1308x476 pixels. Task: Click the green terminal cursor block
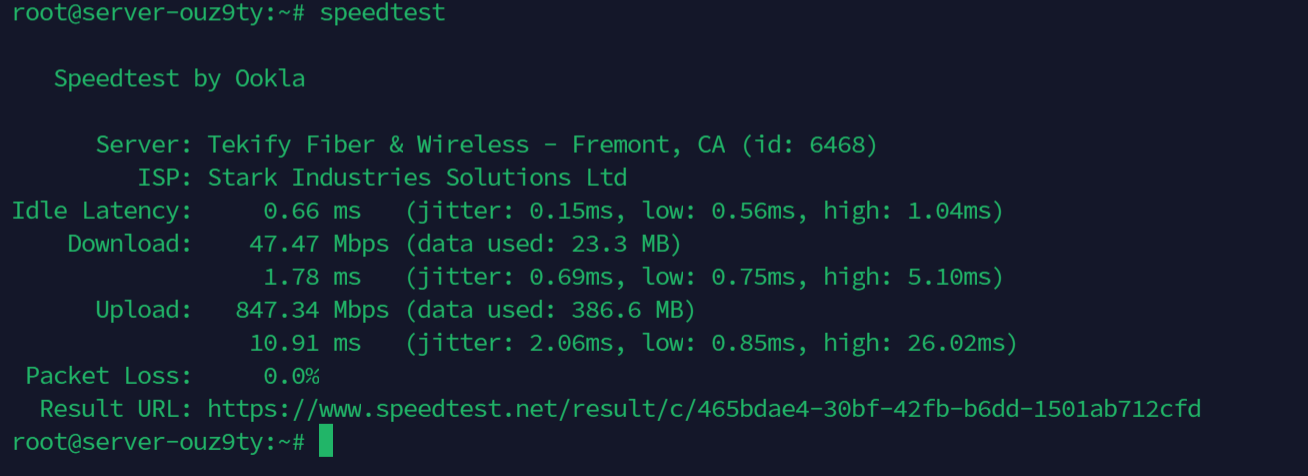tap(326, 441)
